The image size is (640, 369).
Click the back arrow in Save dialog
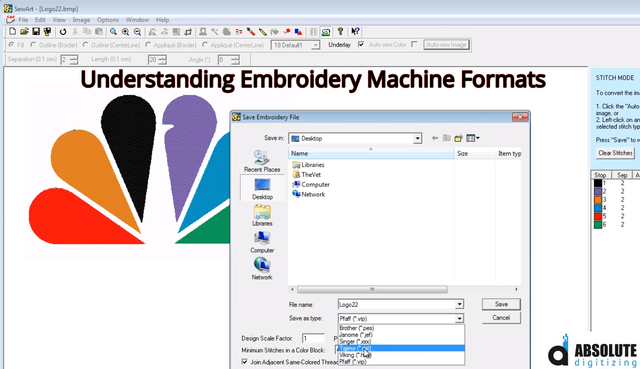pos(435,138)
